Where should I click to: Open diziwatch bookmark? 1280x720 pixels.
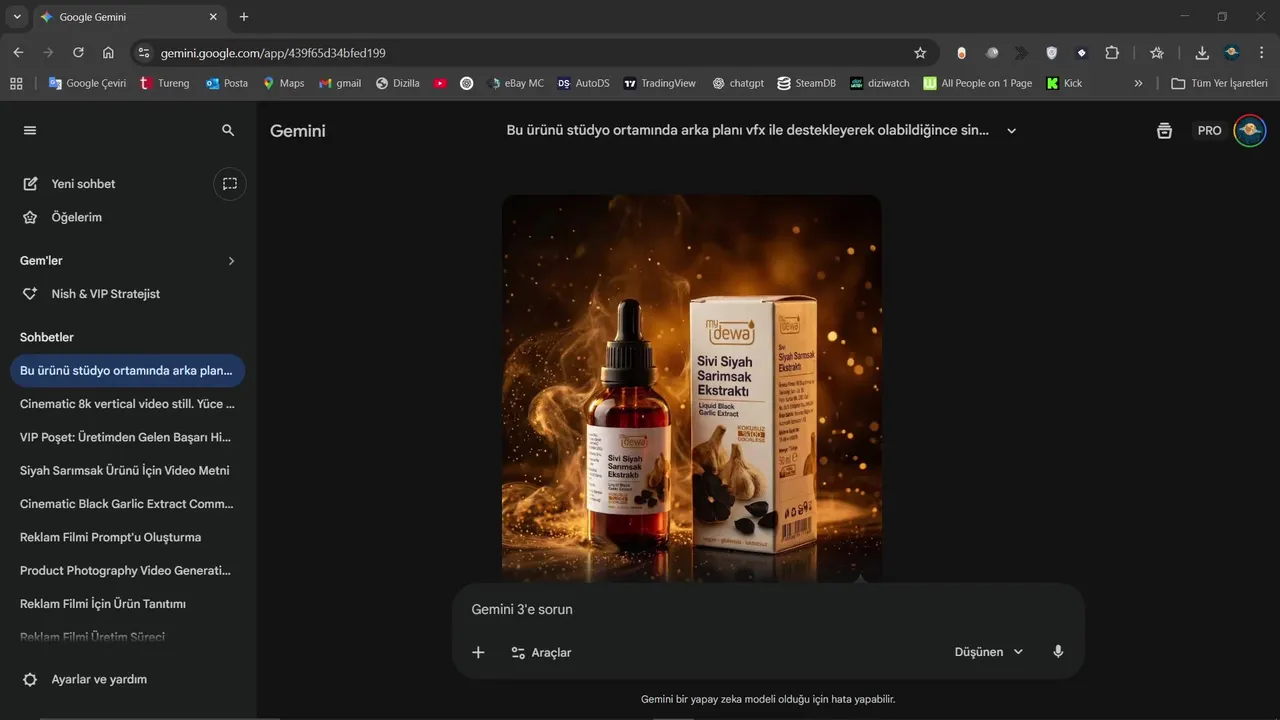click(x=879, y=83)
